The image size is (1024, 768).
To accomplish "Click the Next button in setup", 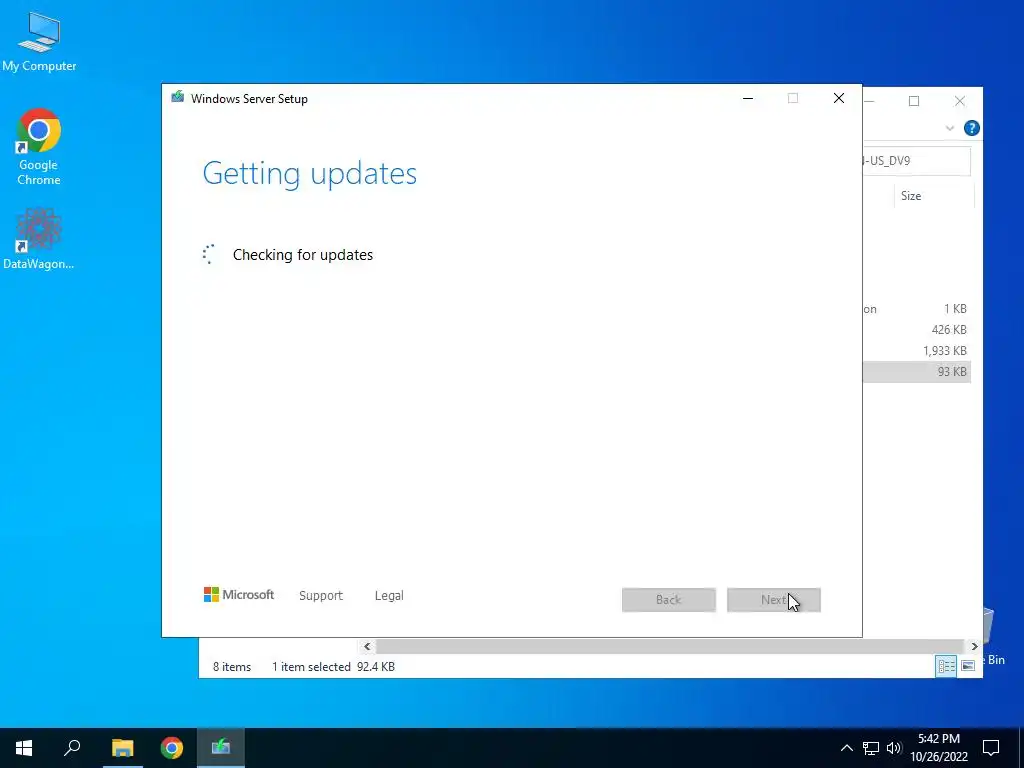I will 773,600.
